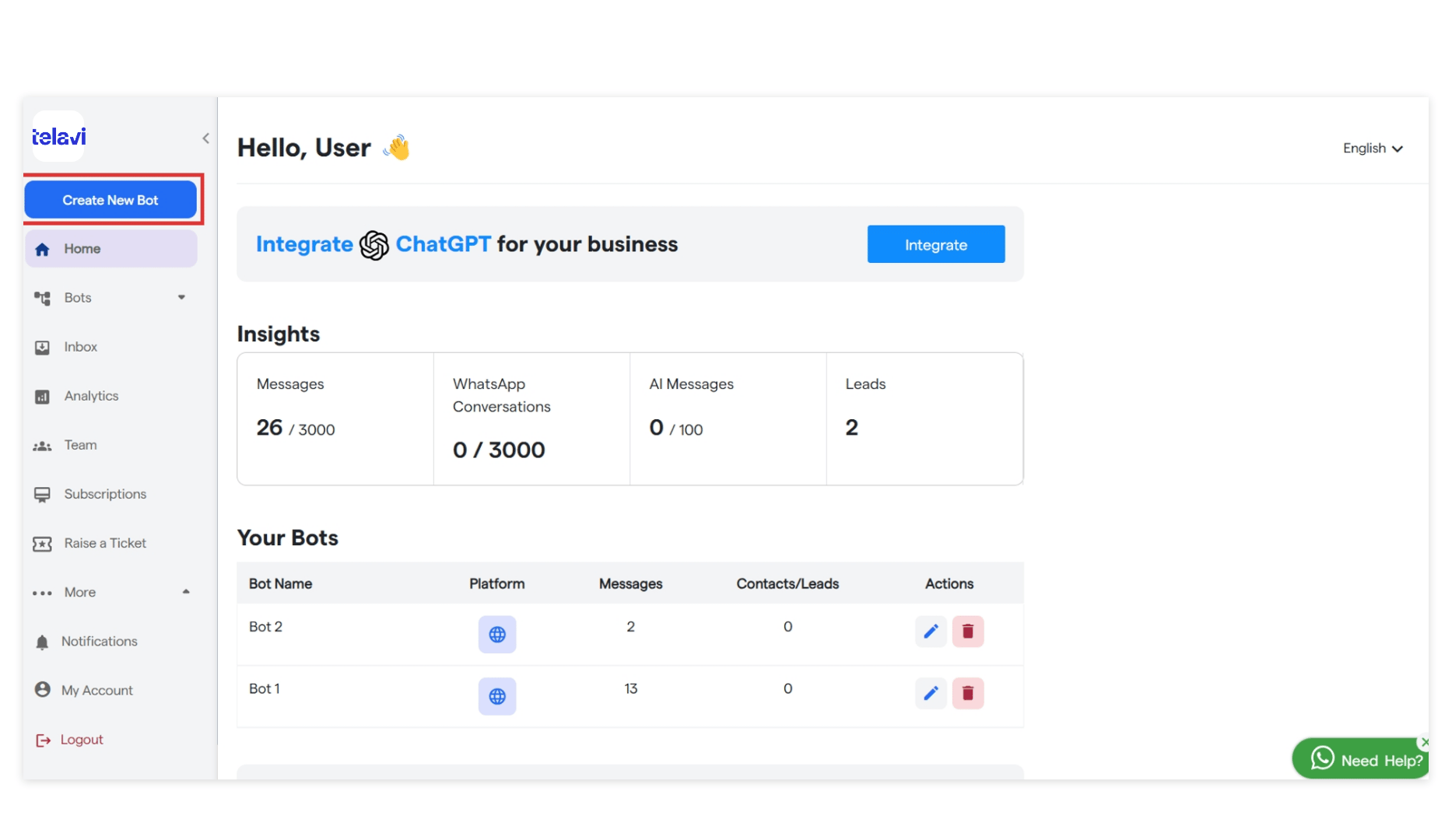Screen dimensions: 1452x840
Task: Open Notifications in the sidebar
Action: point(100,641)
